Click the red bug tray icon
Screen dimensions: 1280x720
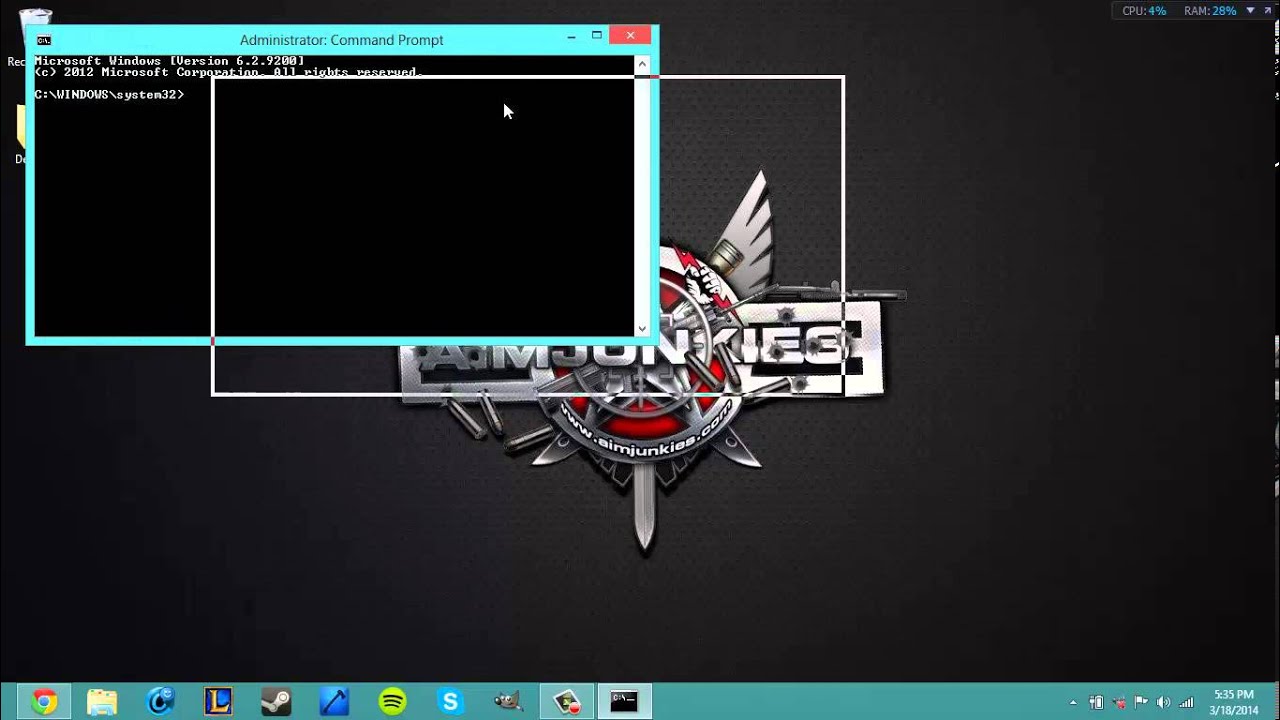1119,703
